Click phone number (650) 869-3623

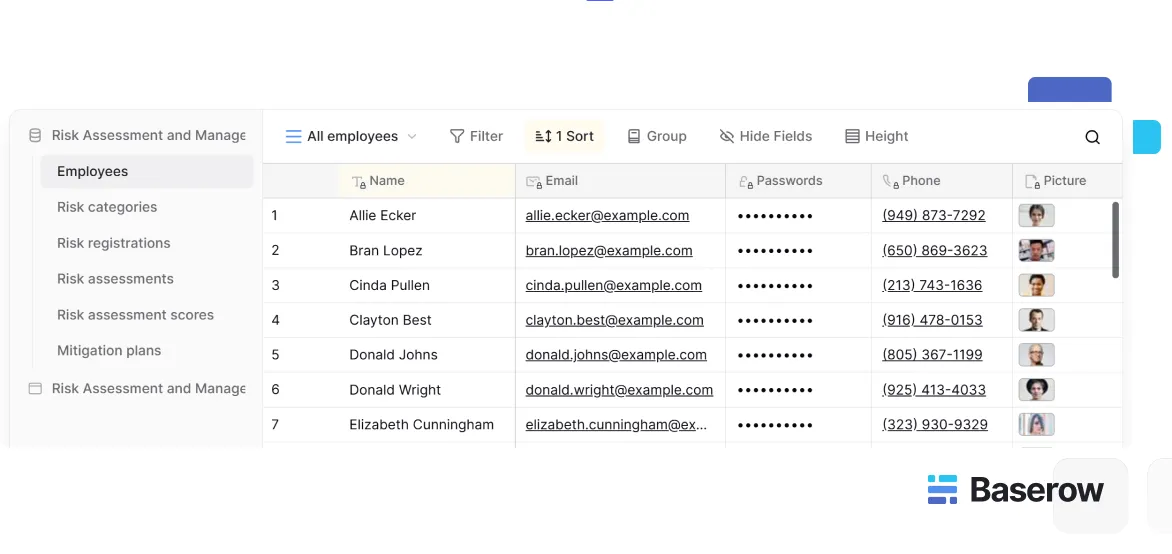coord(934,251)
